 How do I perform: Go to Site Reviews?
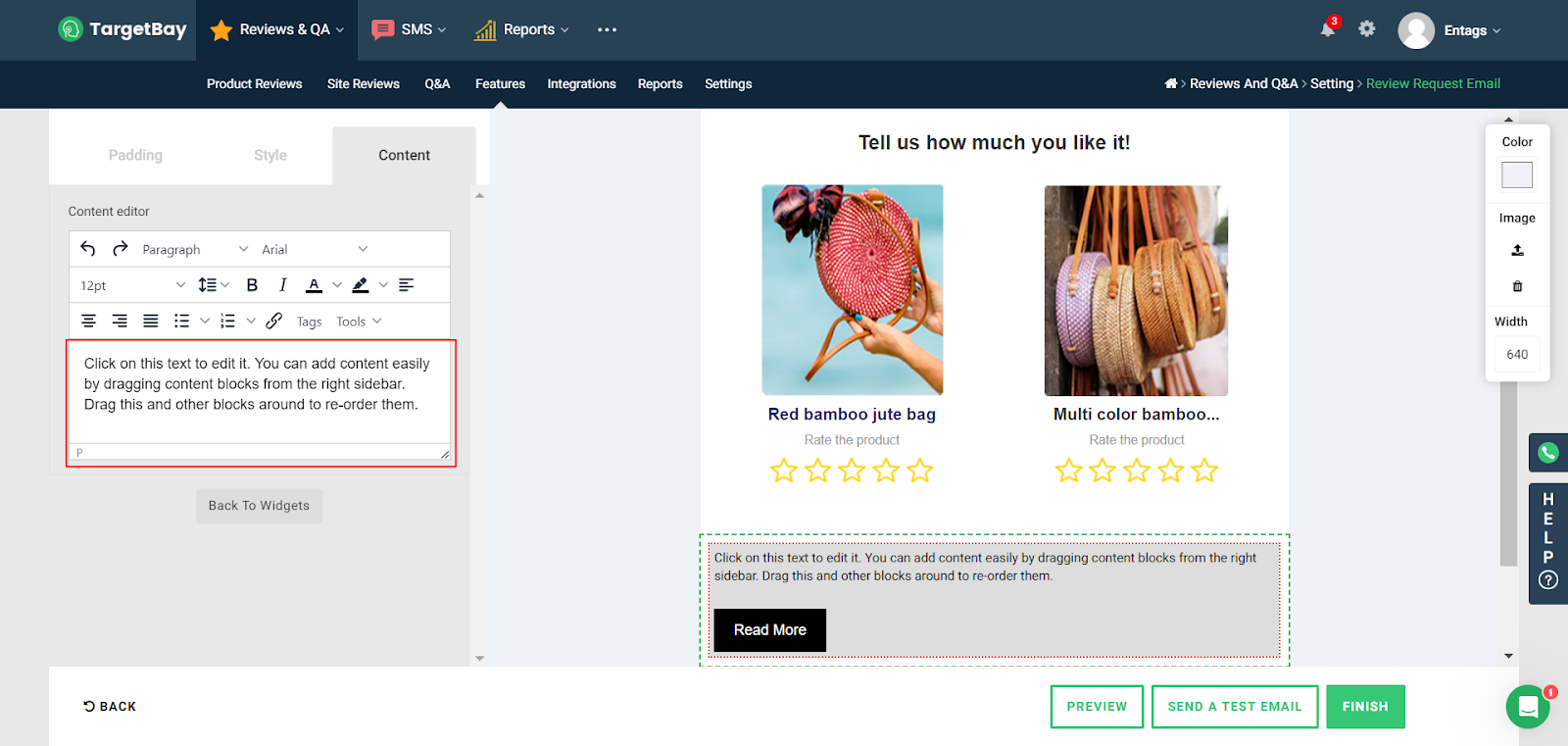[364, 84]
